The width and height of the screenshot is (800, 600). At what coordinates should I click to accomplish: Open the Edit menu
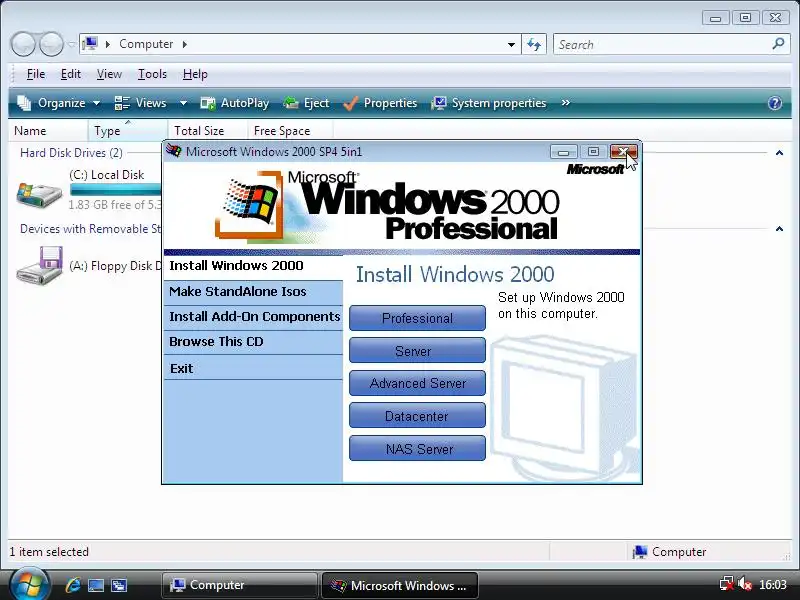(x=70, y=74)
